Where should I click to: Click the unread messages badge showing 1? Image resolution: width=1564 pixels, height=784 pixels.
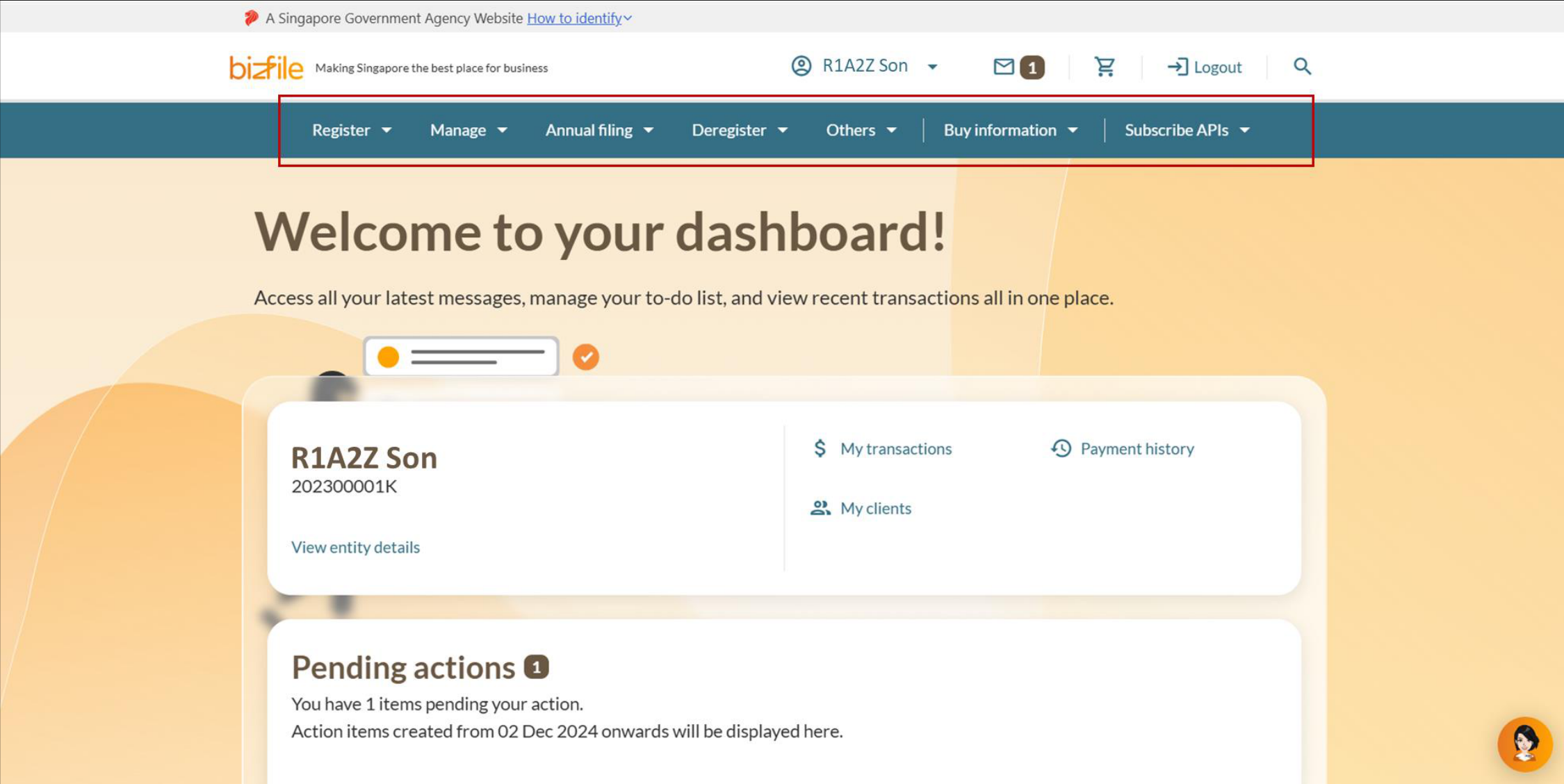[1032, 67]
